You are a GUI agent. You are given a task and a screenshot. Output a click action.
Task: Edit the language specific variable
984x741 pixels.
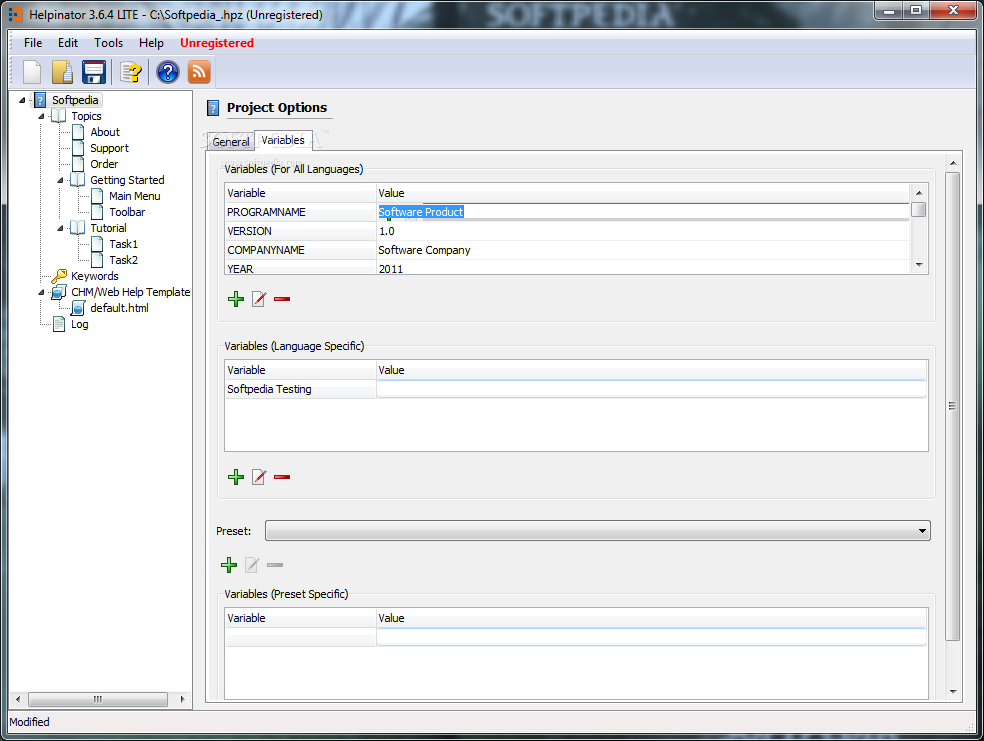coord(259,477)
